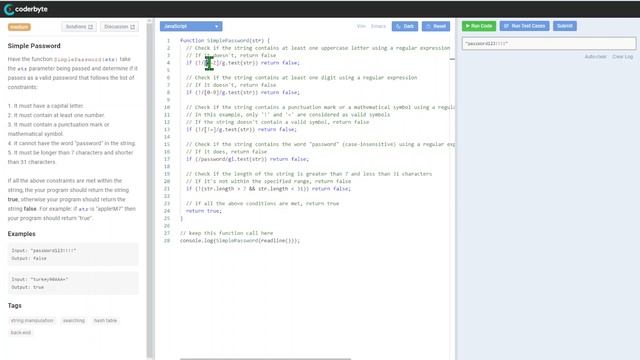Screen dimensions: 640x360
Task: Click constraint "It must have a capital letter"
Action: pos(45,106)
